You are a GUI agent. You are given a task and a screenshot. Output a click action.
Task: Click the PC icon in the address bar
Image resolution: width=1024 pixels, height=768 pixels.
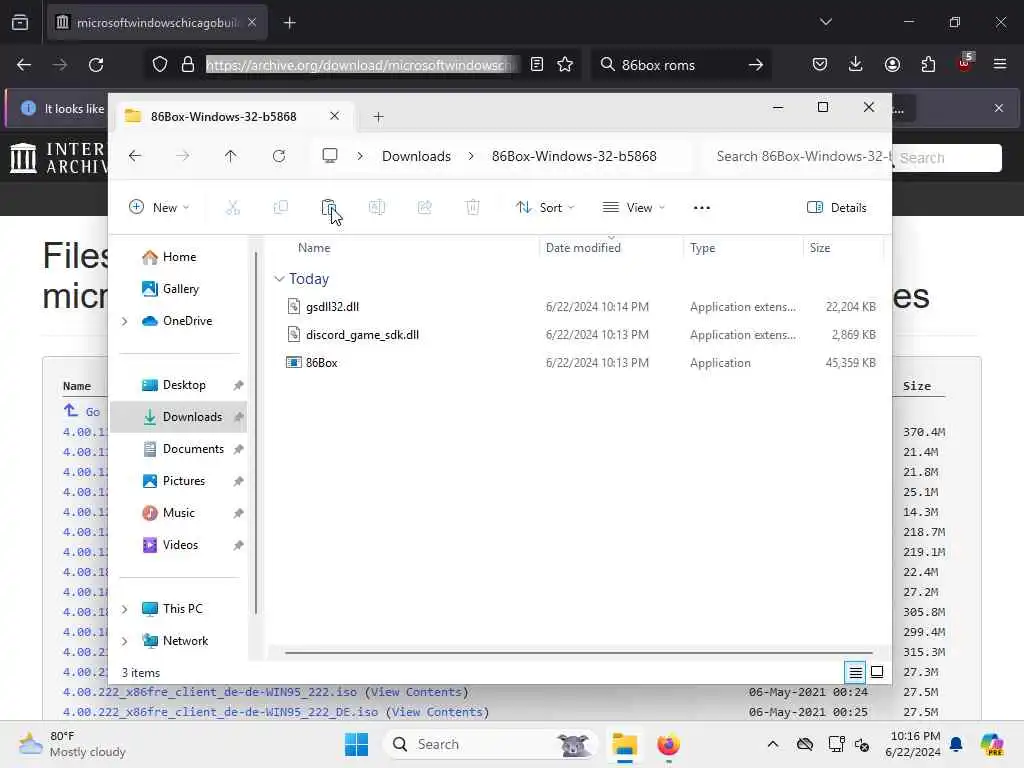tap(330, 156)
